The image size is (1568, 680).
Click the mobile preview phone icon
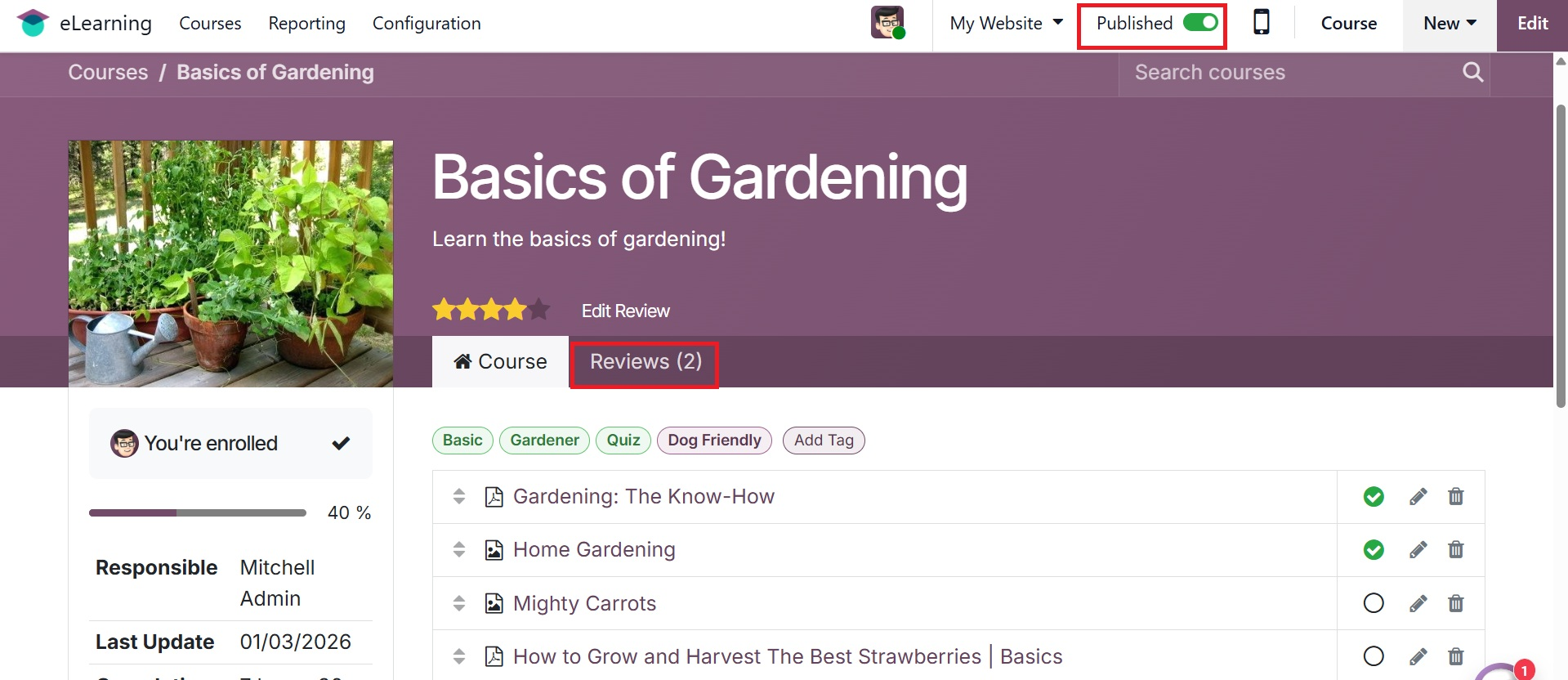[x=1261, y=22]
